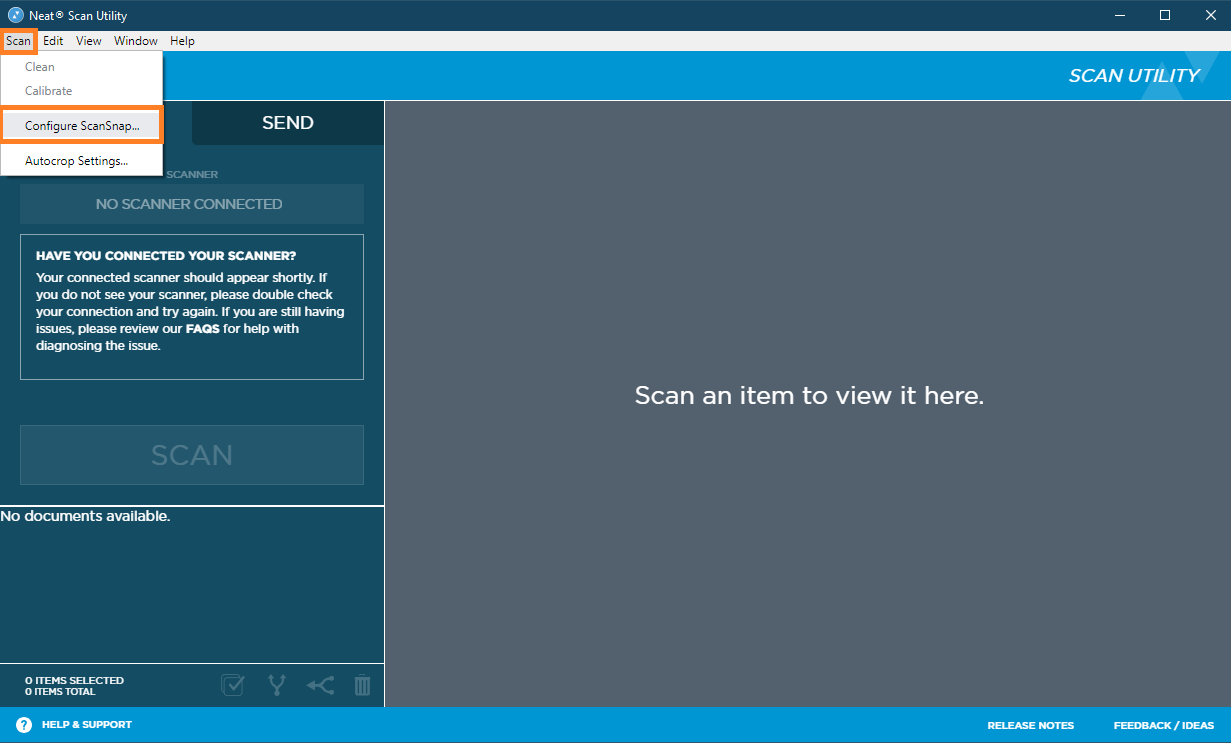View the Release Notes
Image resolution: width=1231 pixels, height=743 pixels.
pyautogui.click(x=1030, y=725)
